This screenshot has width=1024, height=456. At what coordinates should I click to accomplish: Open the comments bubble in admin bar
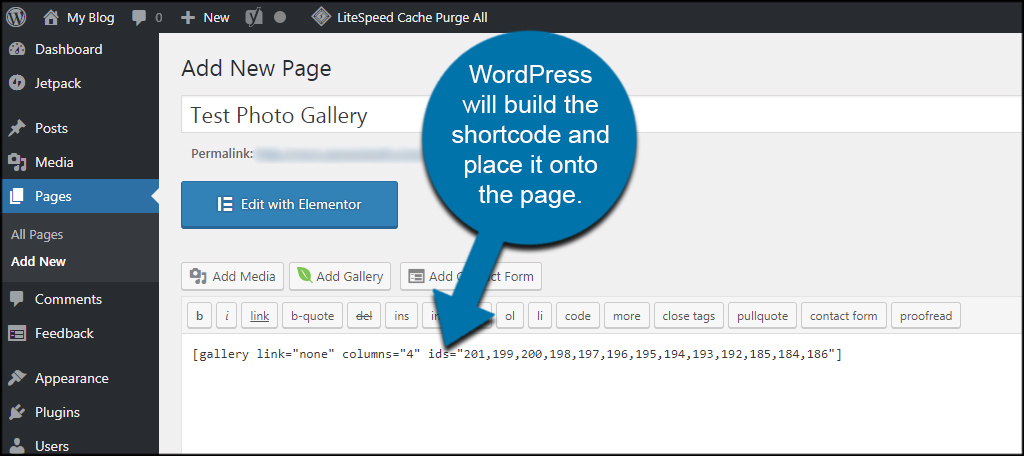click(x=138, y=18)
